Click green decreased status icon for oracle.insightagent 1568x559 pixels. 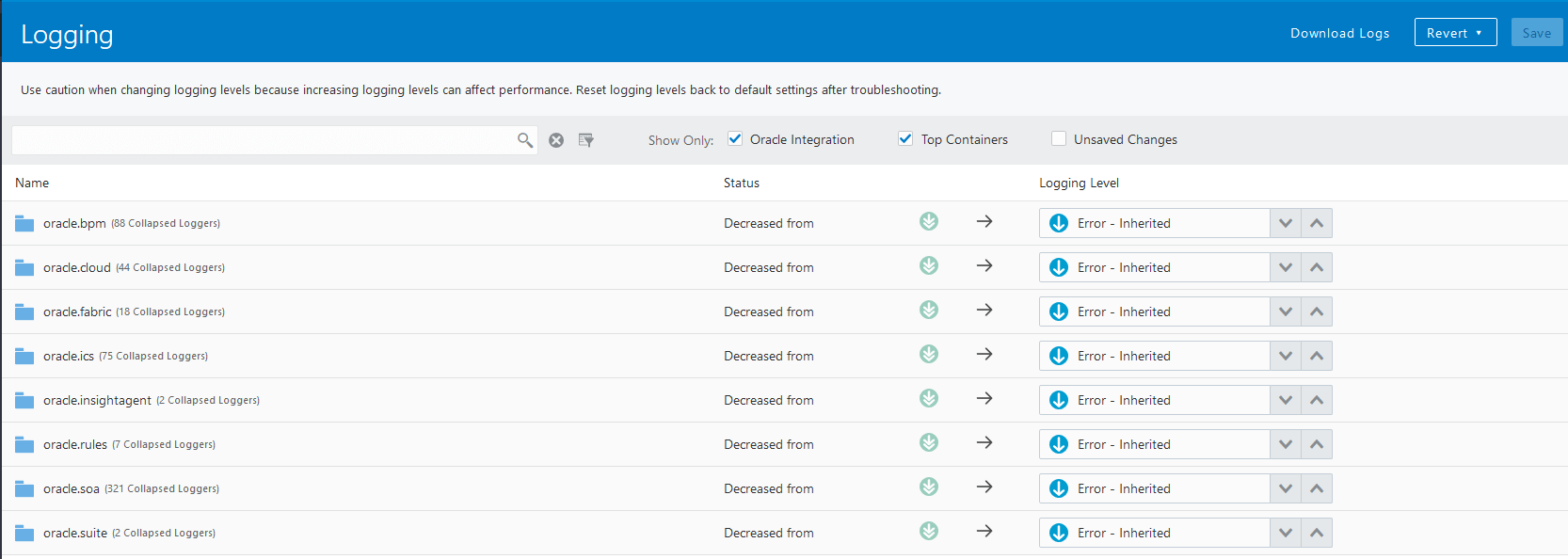point(929,398)
